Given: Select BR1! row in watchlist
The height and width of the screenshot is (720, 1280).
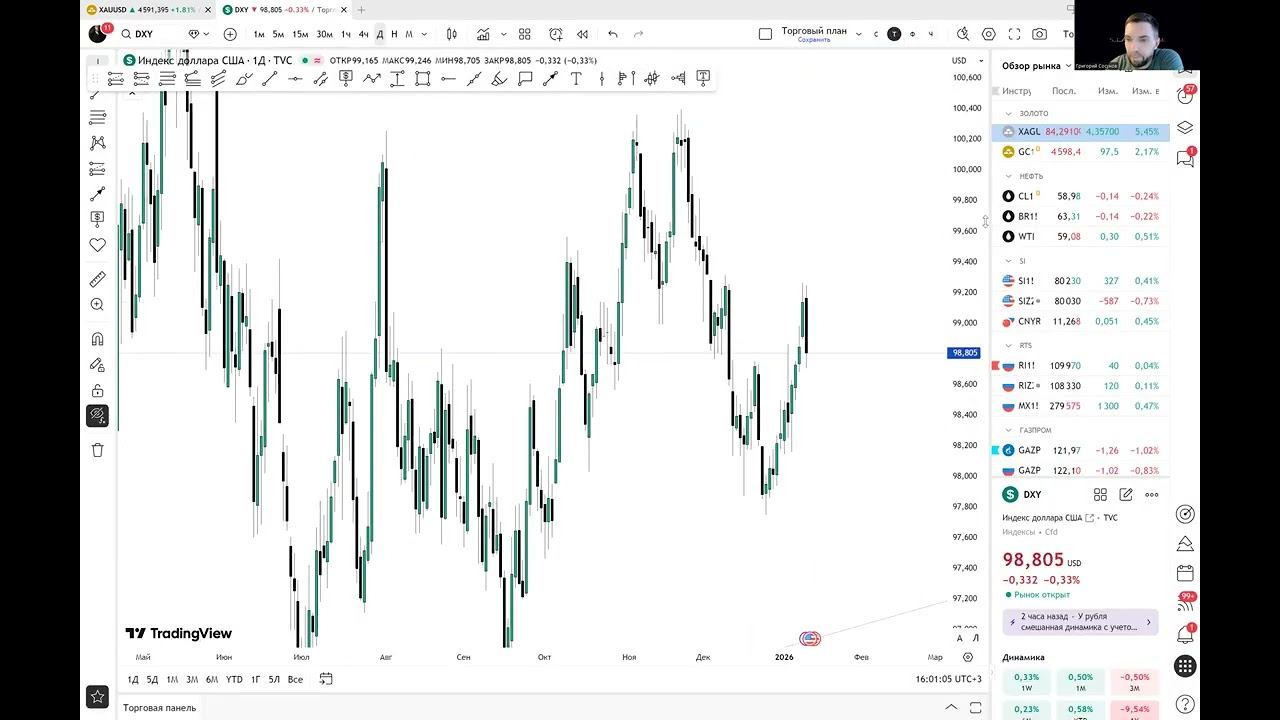Looking at the screenshot, I should pos(1081,216).
